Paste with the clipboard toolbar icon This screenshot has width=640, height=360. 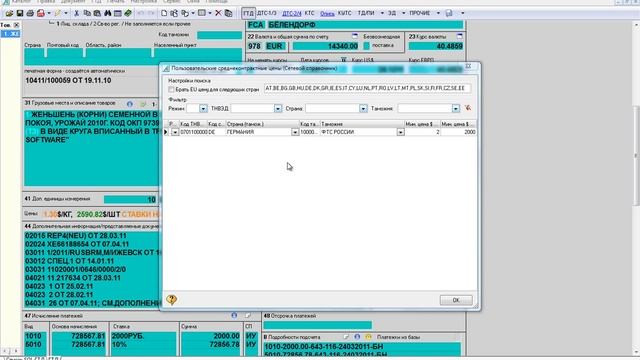(x=97, y=13)
